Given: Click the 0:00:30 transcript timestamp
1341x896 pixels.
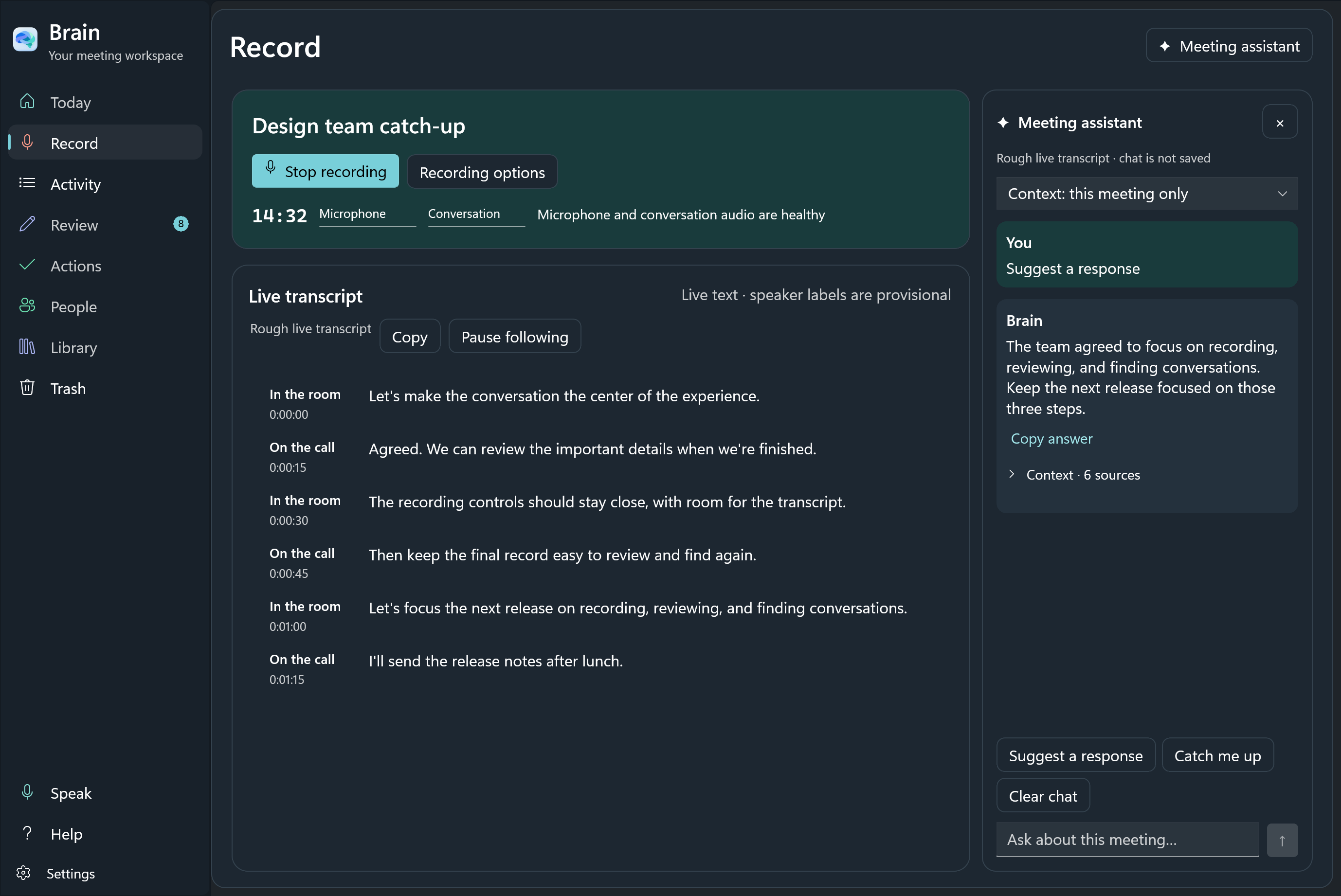Looking at the screenshot, I should (x=289, y=520).
